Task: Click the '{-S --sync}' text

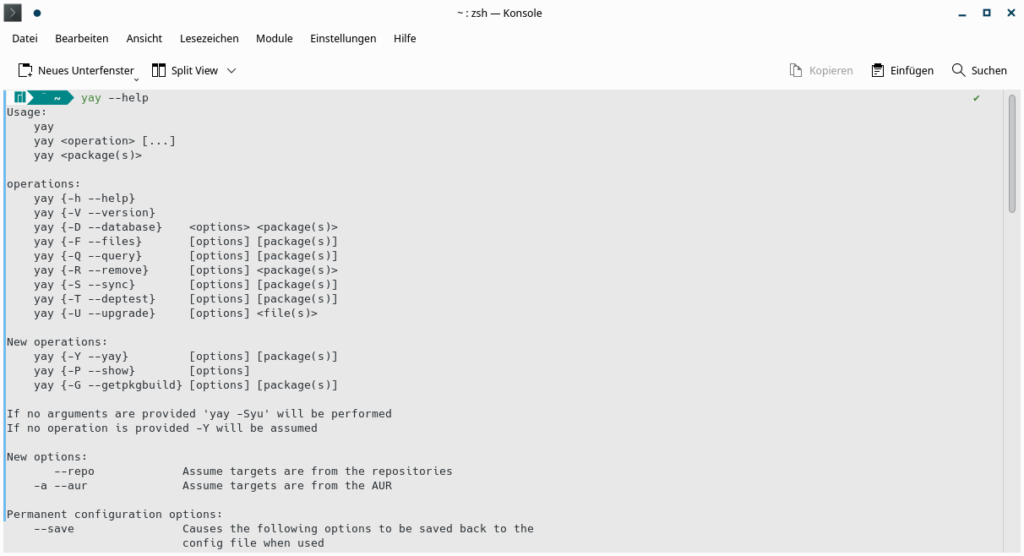Action: [x=98, y=285]
